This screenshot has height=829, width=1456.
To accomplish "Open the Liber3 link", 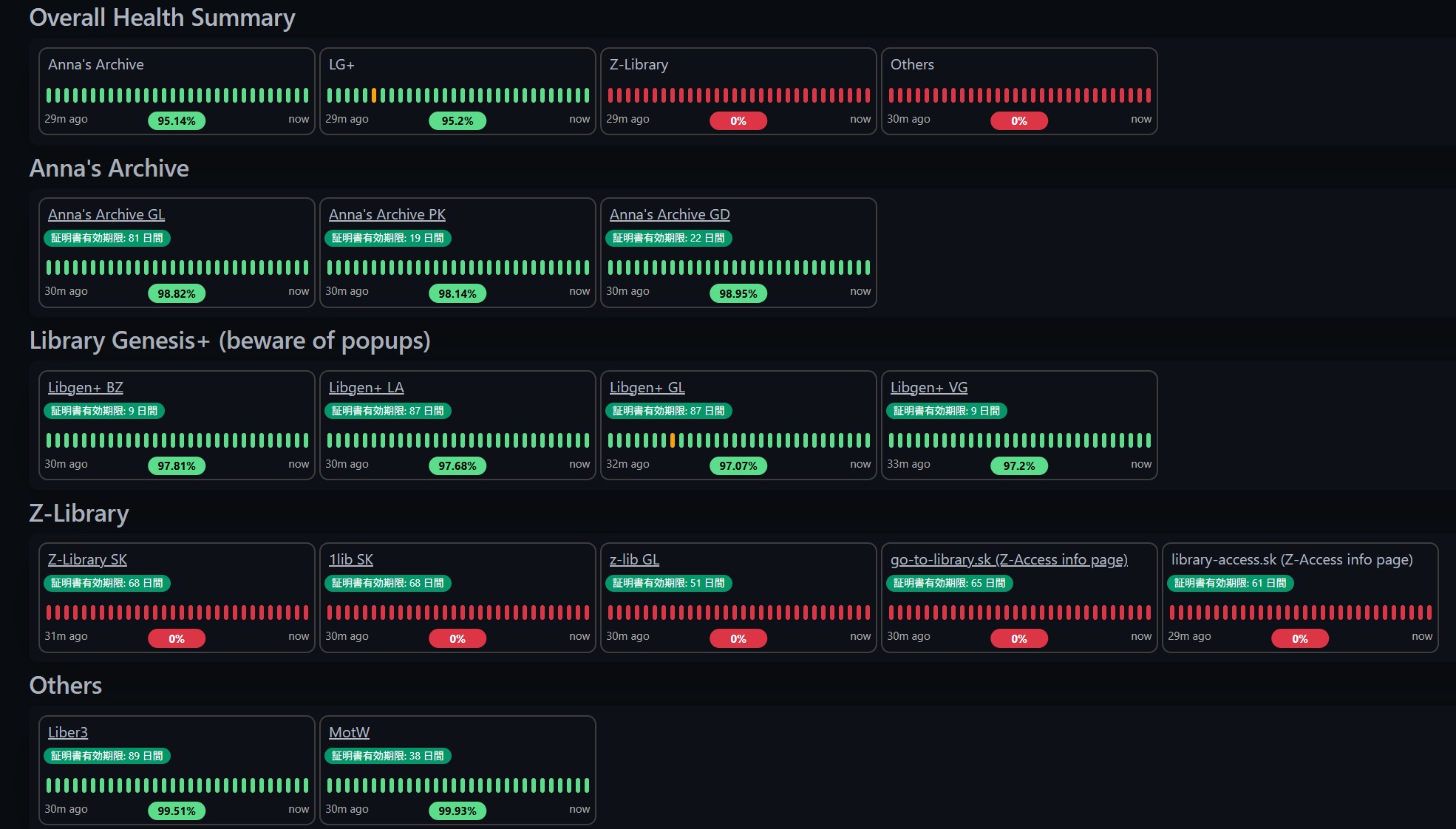I will pos(68,732).
